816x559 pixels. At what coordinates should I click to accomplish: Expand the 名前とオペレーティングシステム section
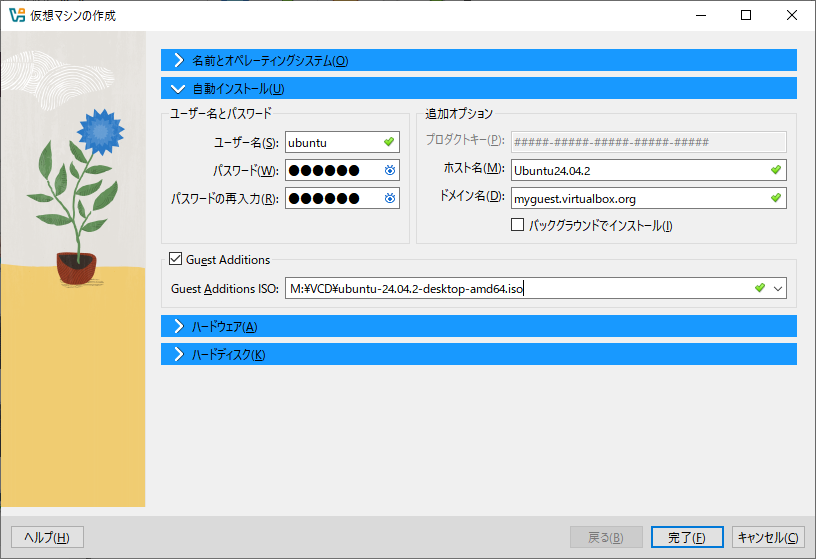(479, 60)
